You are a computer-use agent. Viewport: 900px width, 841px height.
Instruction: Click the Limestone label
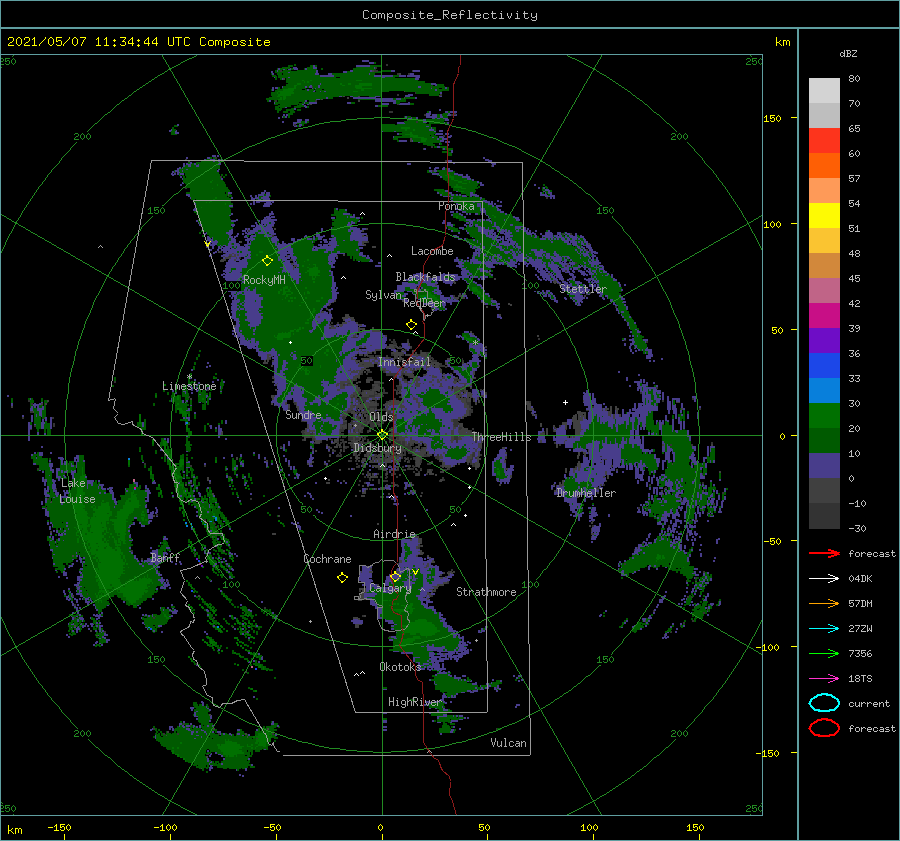[189, 386]
